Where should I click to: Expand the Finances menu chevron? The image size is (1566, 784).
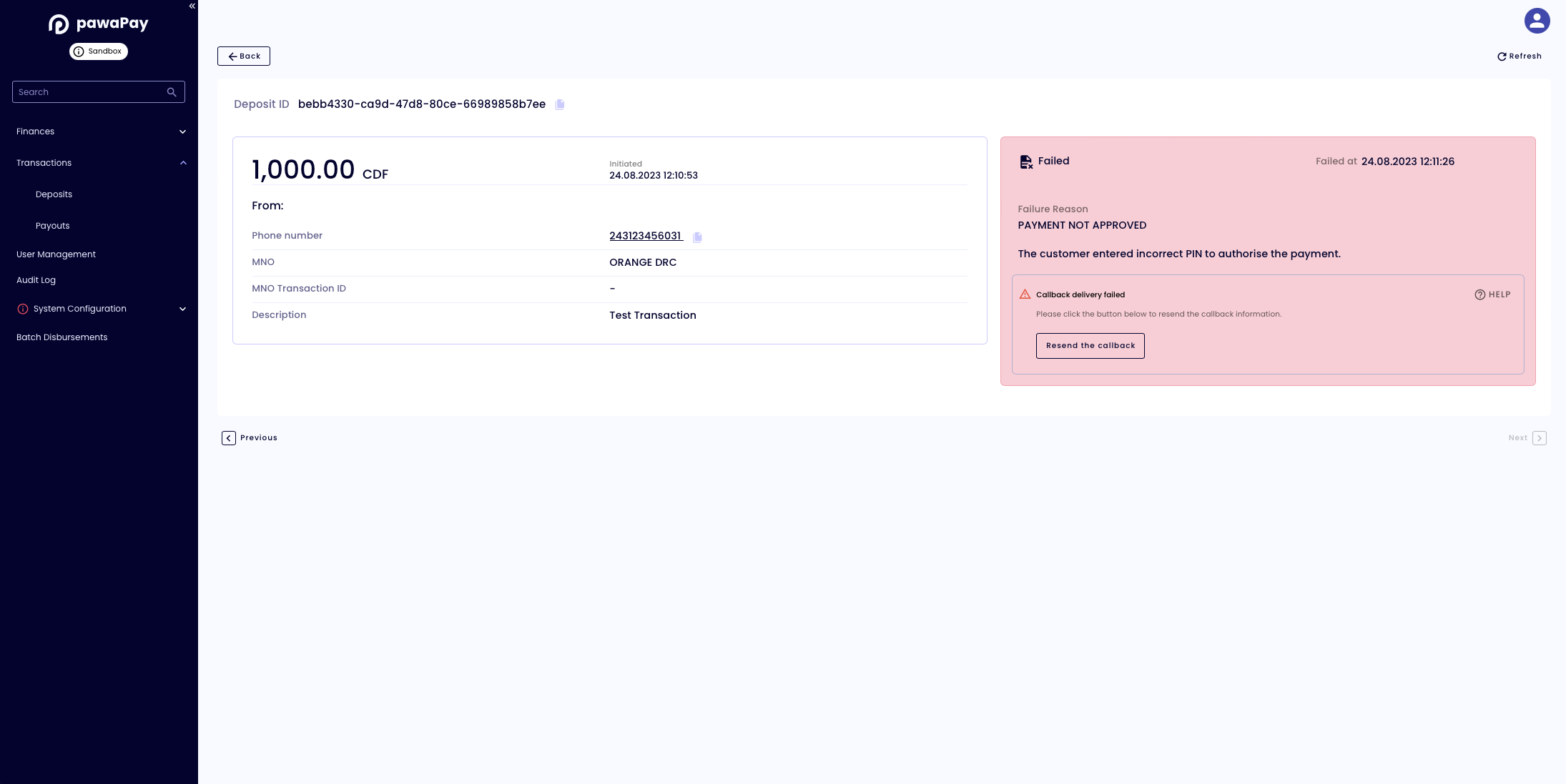(182, 132)
